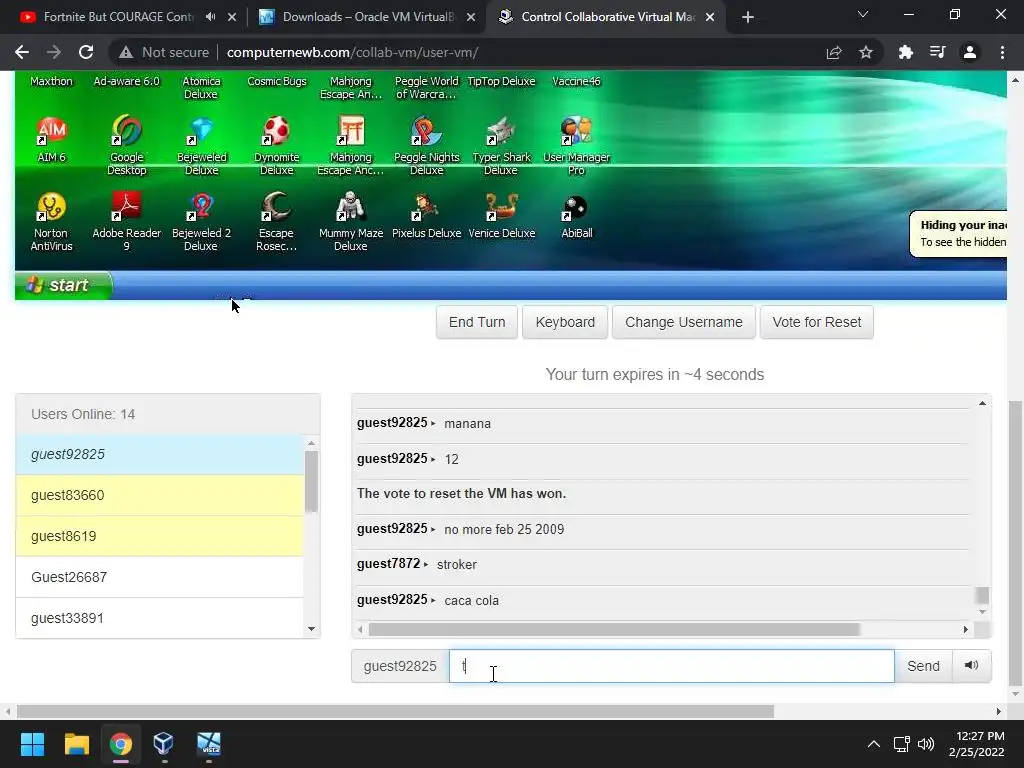Open the Chrome extensions puzzle icon
This screenshot has width=1024, height=768.
[x=905, y=52]
